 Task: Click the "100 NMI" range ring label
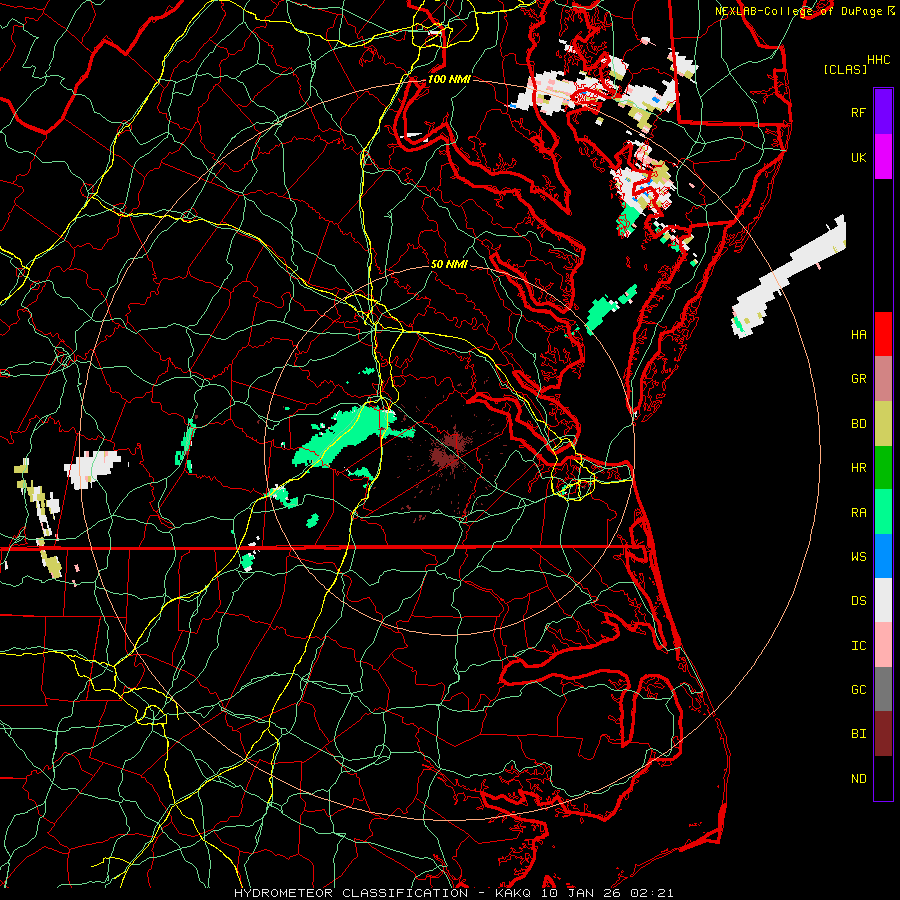pos(449,79)
